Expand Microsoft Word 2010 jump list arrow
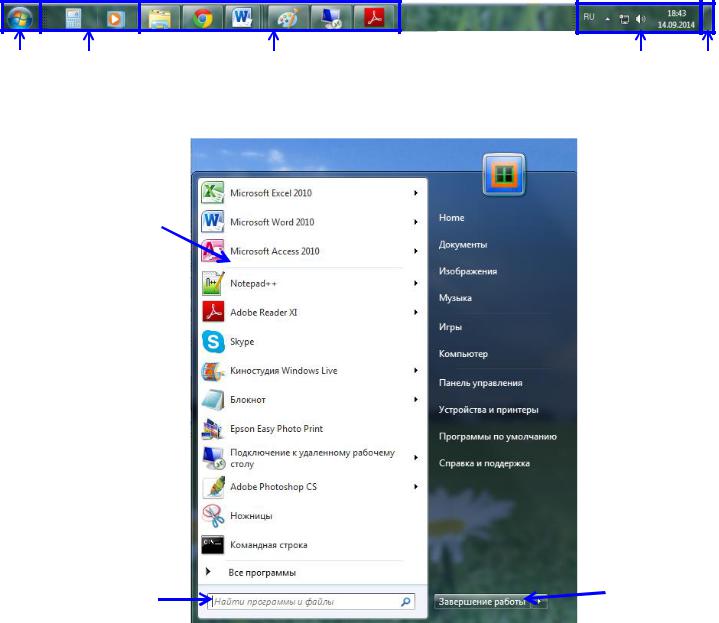This screenshot has width=719, height=623. (x=415, y=222)
